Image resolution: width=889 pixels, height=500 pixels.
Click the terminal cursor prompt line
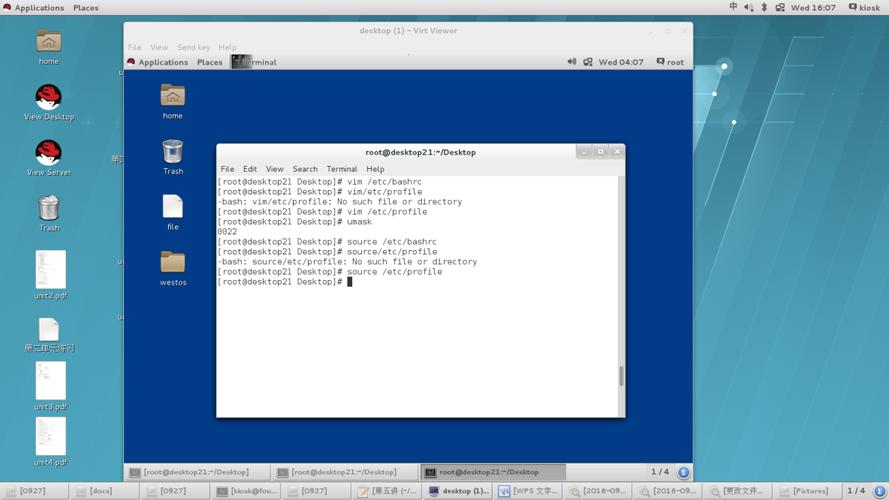point(285,282)
